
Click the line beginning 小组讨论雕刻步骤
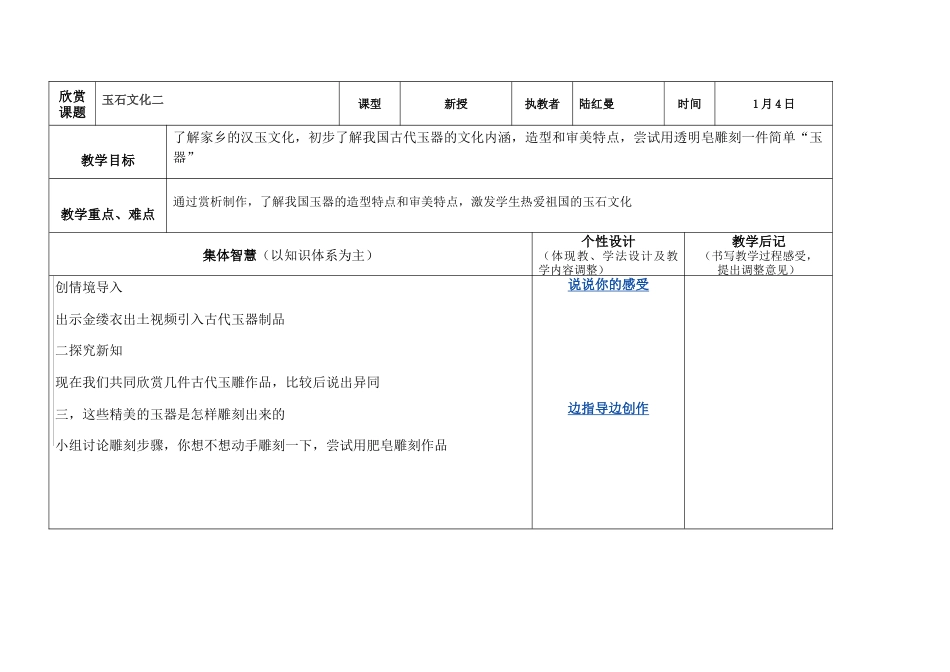[x=252, y=445]
